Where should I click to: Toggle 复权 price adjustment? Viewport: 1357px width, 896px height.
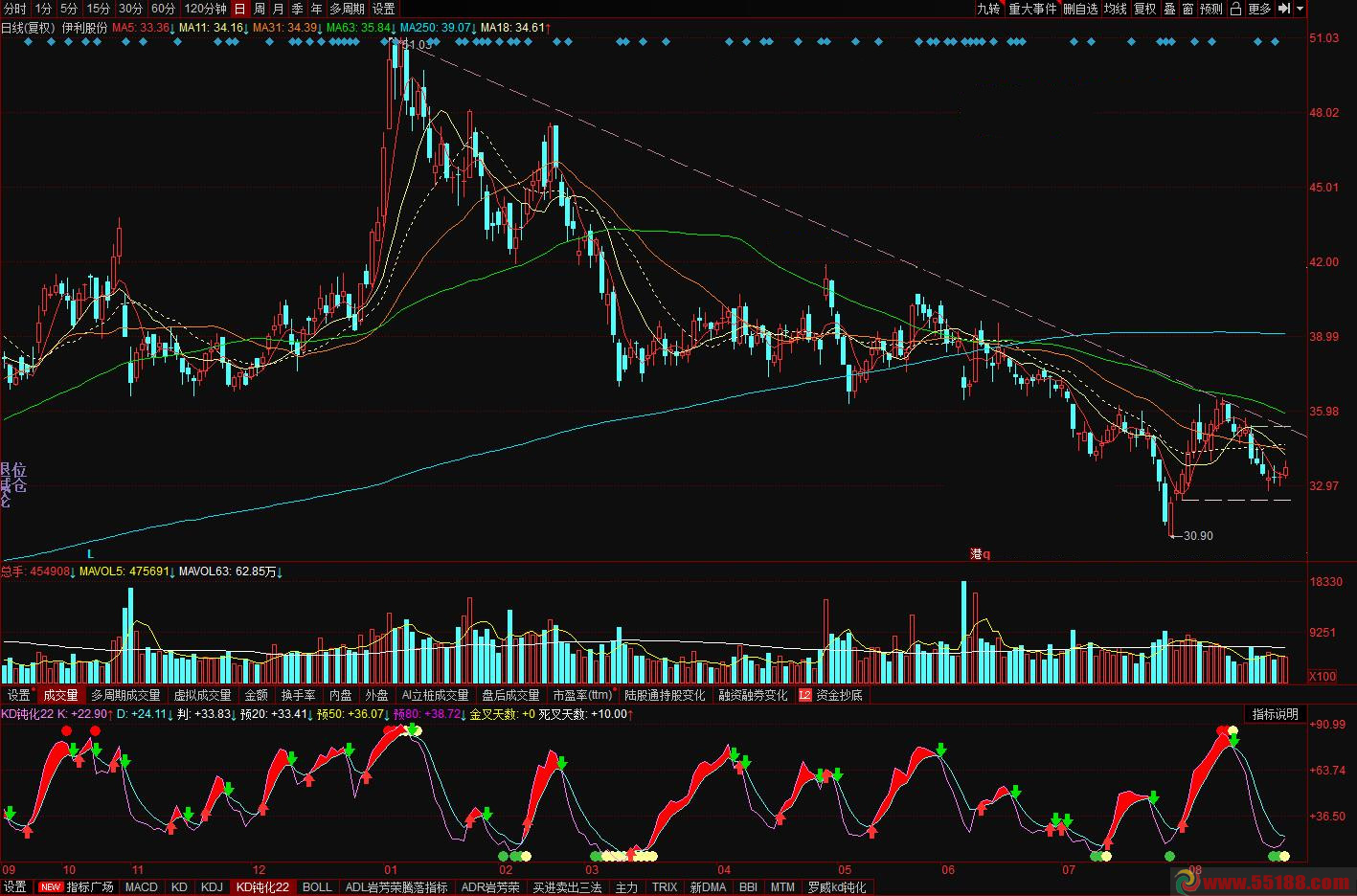click(x=1144, y=9)
